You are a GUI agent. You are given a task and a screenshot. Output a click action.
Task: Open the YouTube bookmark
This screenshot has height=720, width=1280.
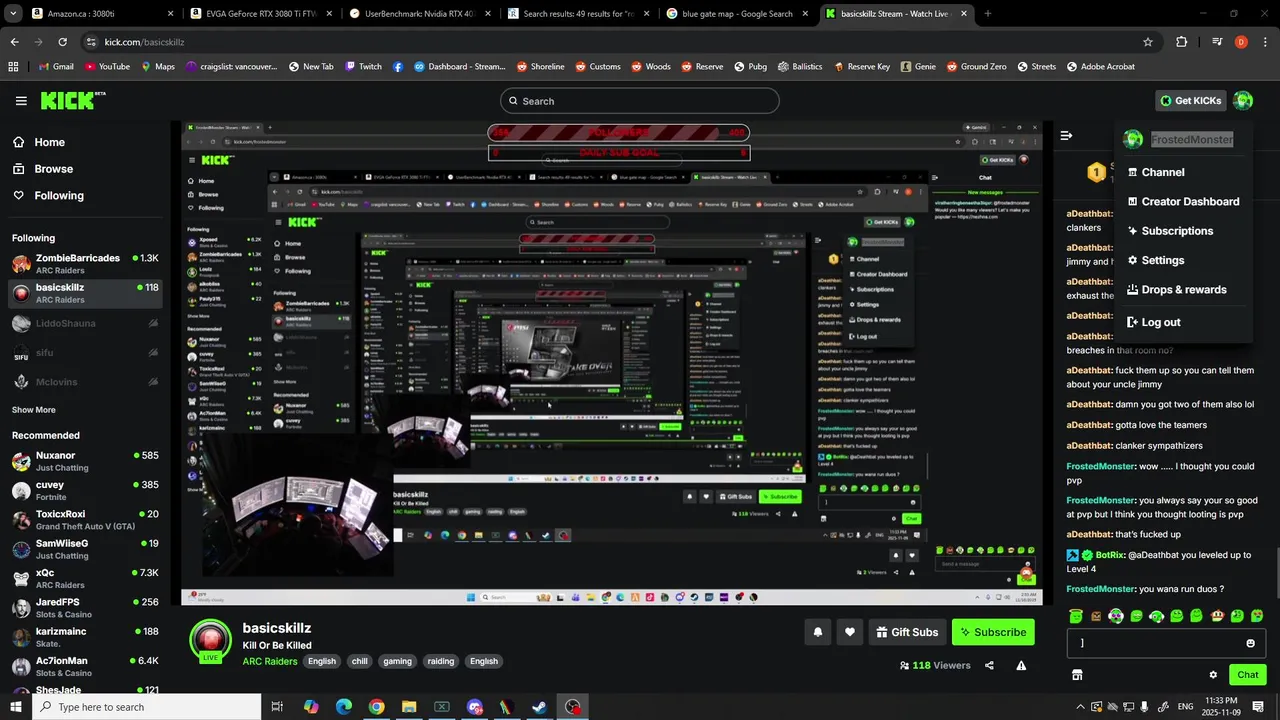pos(107,67)
